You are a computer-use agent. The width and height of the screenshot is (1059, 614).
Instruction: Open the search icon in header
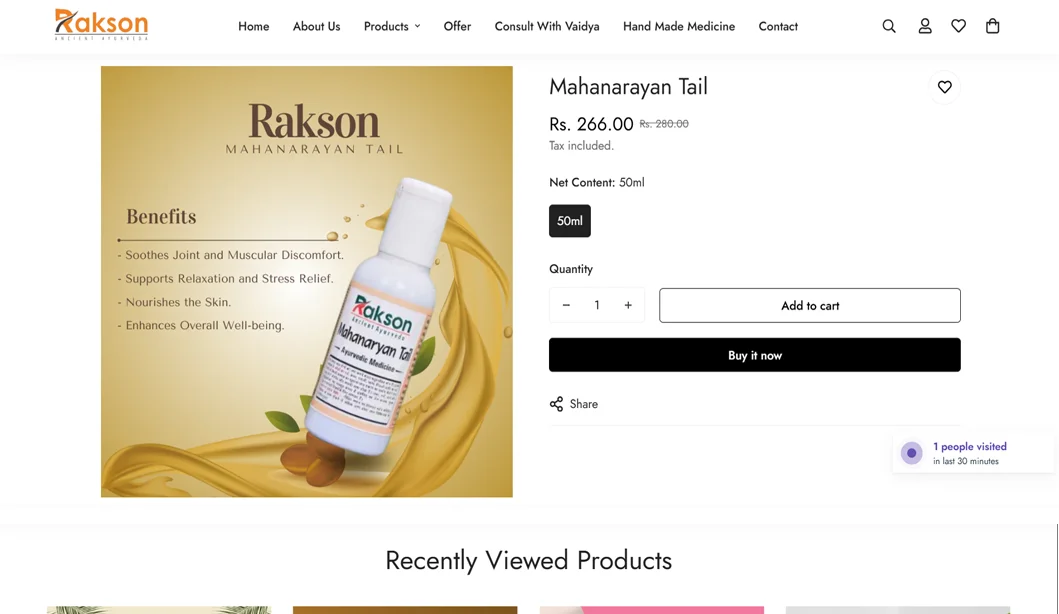(x=889, y=26)
